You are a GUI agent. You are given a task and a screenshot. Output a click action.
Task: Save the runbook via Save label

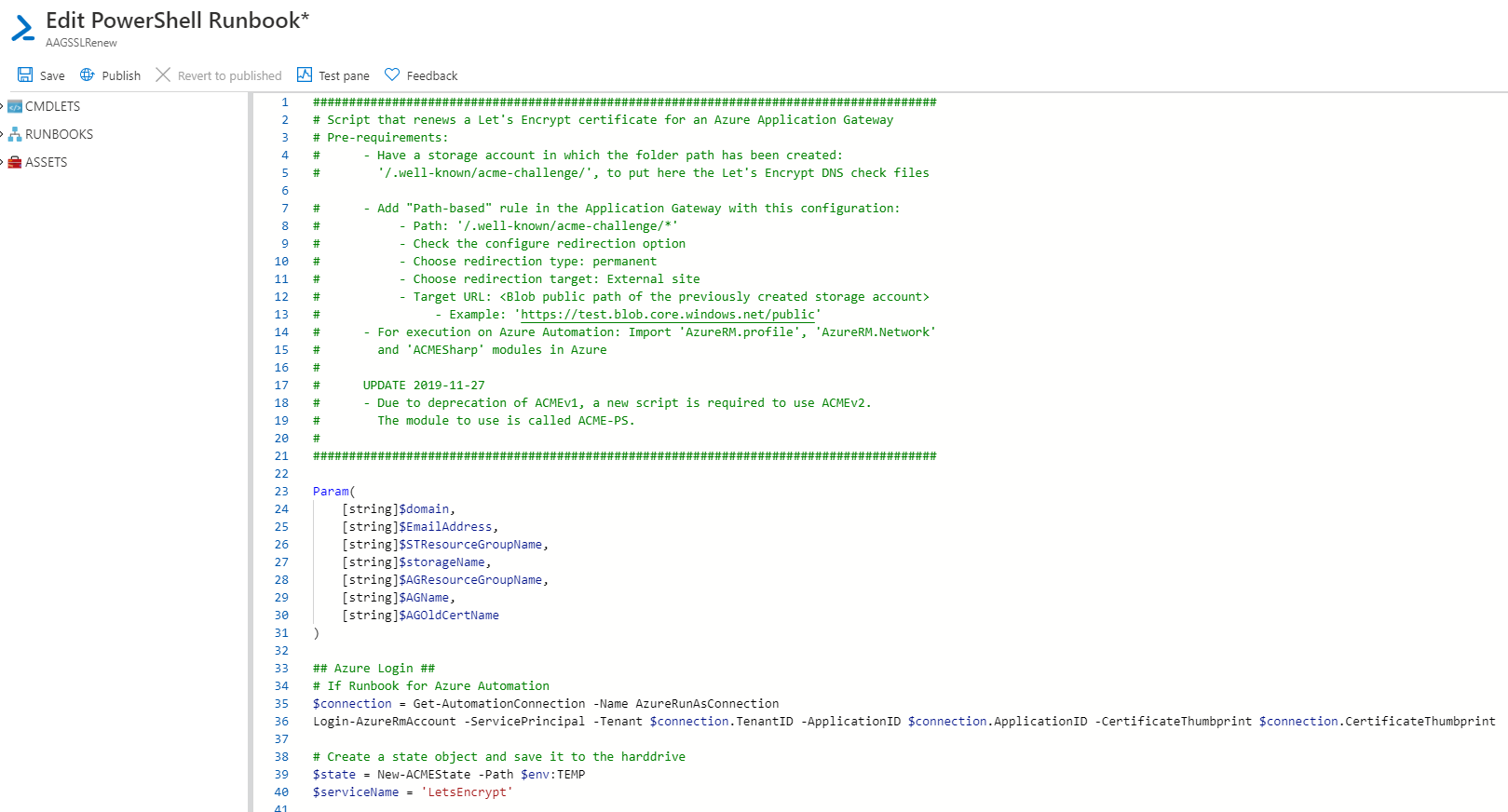coord(52,76)
